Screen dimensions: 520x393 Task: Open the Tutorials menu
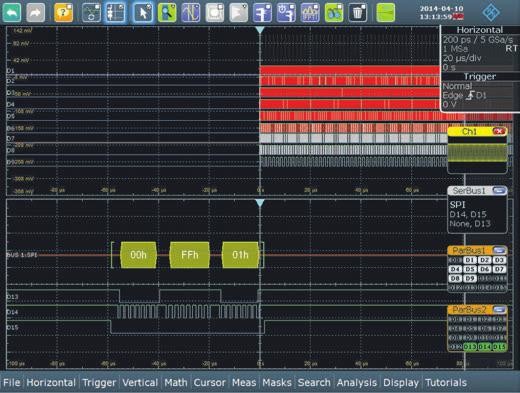point(446,382)
